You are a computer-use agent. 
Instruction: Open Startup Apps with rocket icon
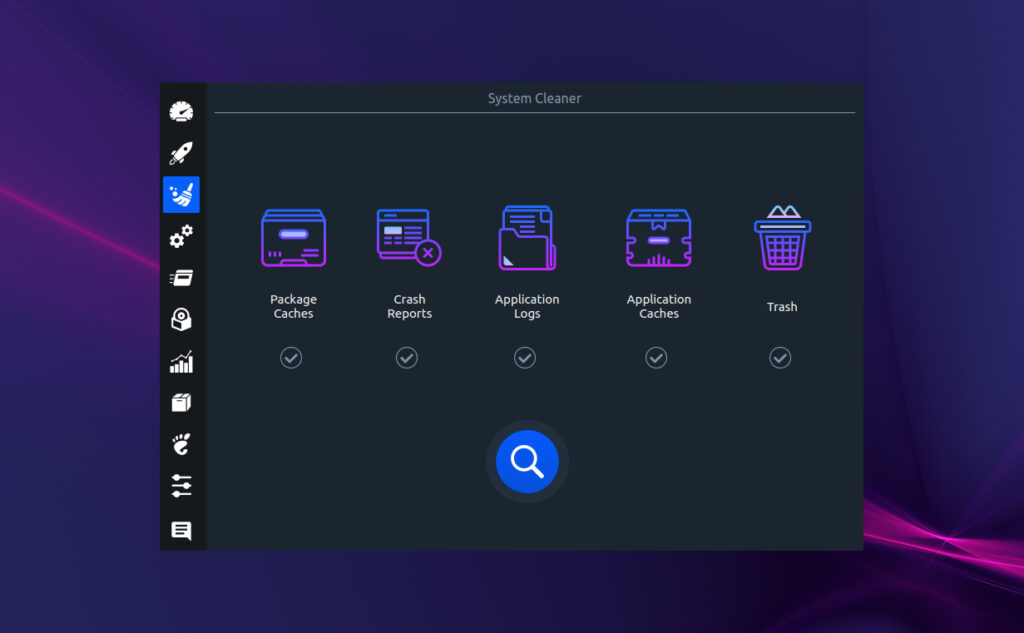click(x=181, y=152)
